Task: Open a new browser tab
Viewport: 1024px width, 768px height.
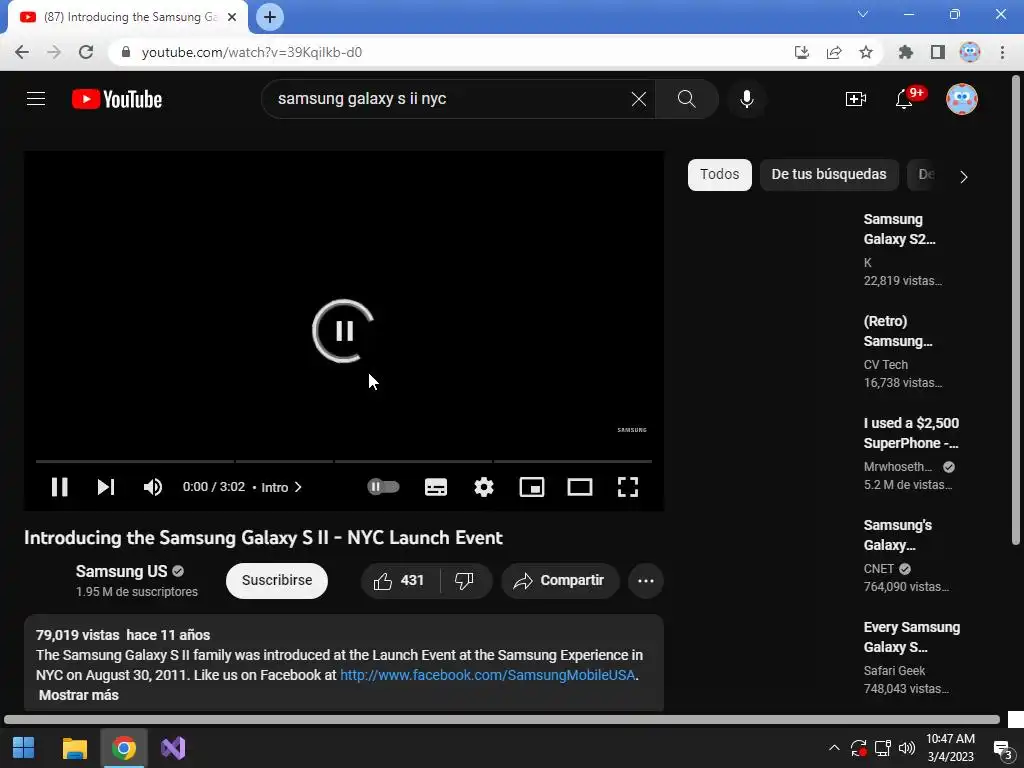Action: 269,17
